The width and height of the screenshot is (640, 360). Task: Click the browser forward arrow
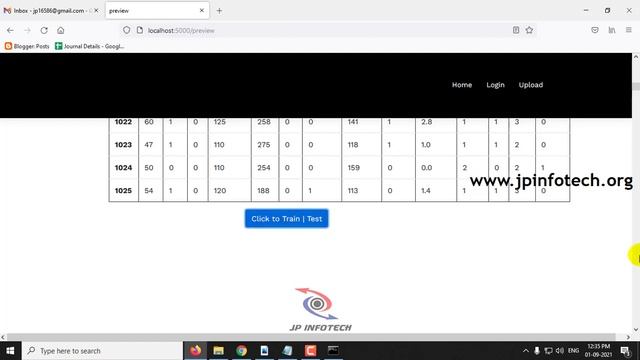[x=27, y=30]
